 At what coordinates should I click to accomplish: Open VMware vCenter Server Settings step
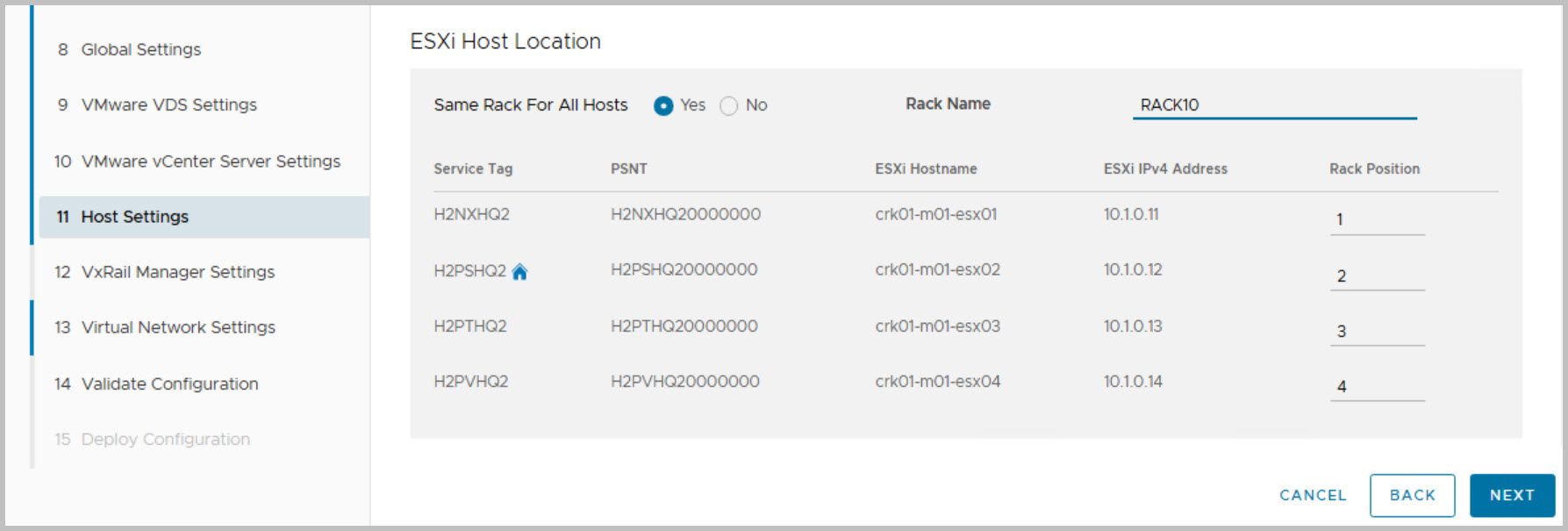coord(211,161)
